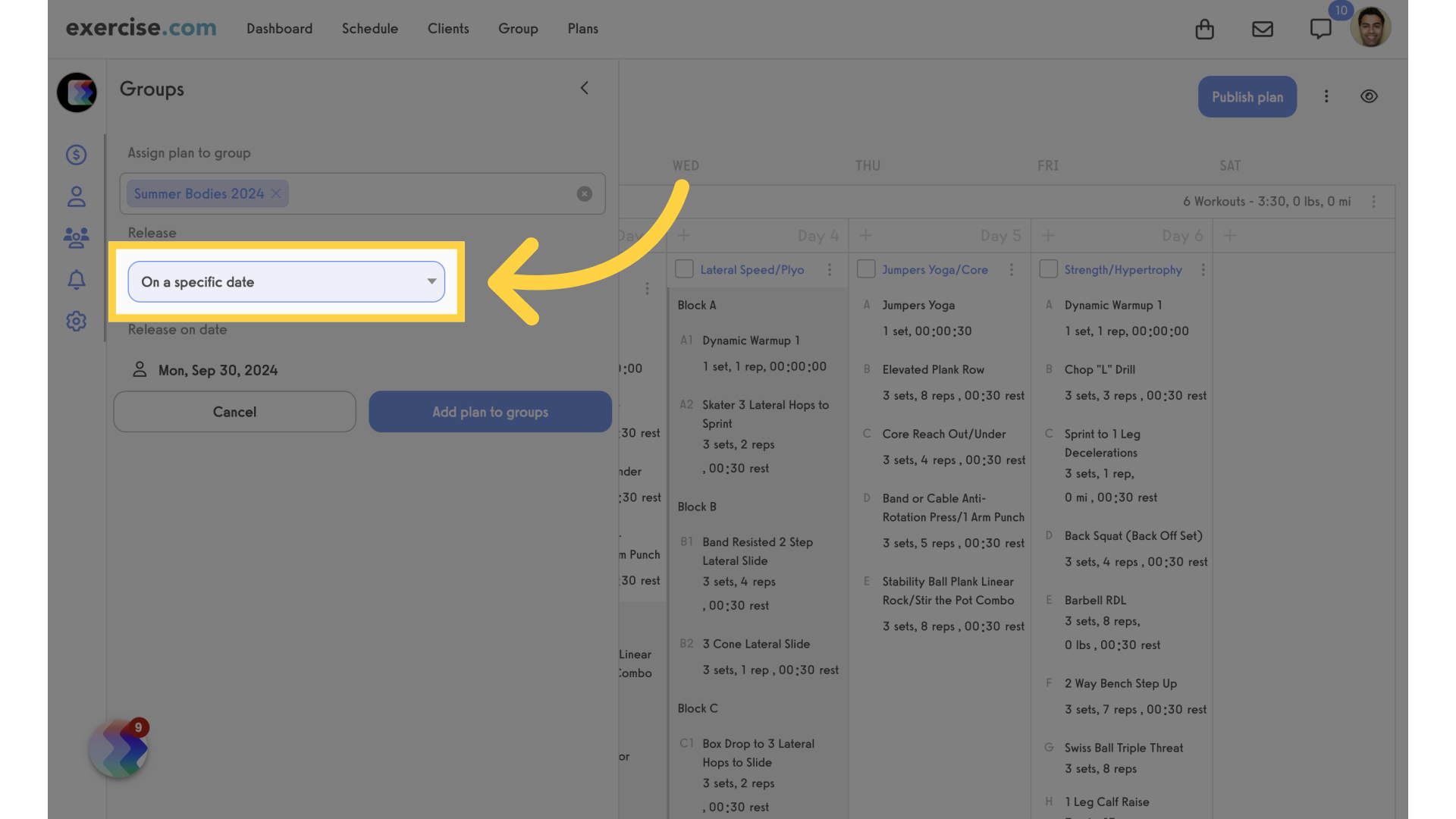The width and height of the screenshot is (1456, 819).
Task: Click the user profile avatar
Action: pos(1370,28)
